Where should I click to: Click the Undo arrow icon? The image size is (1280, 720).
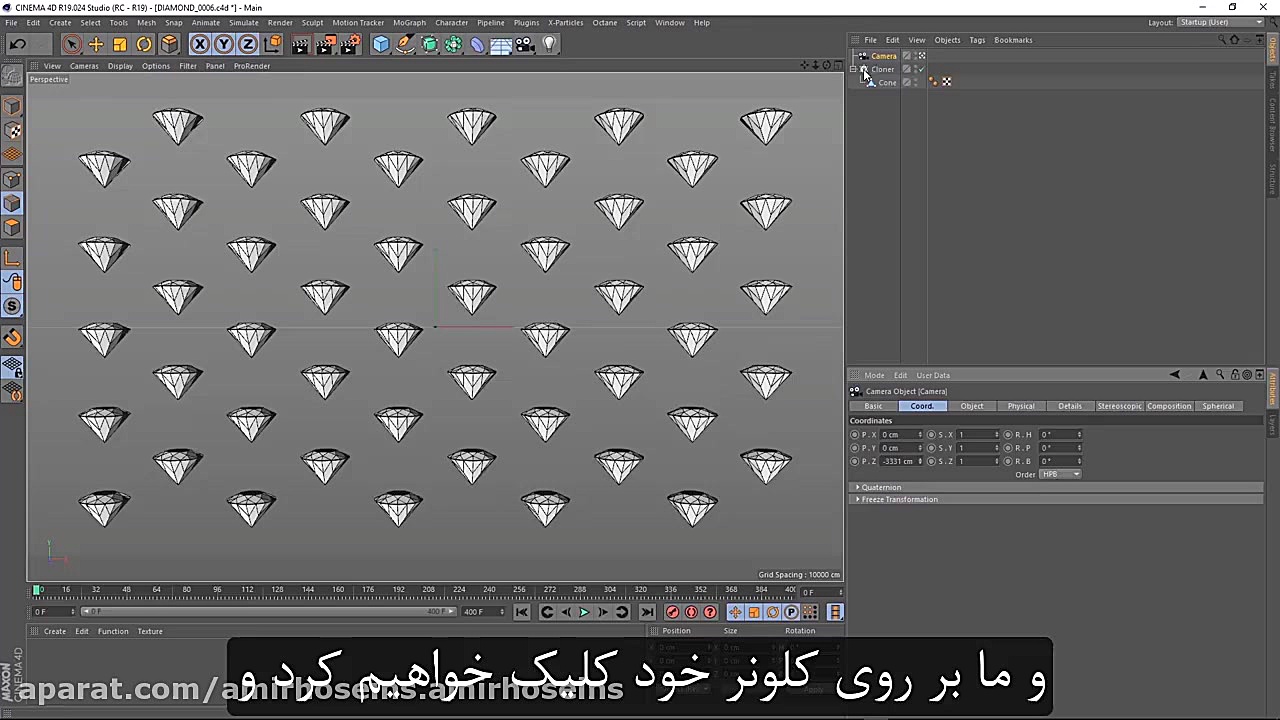[x=17, y=43]
